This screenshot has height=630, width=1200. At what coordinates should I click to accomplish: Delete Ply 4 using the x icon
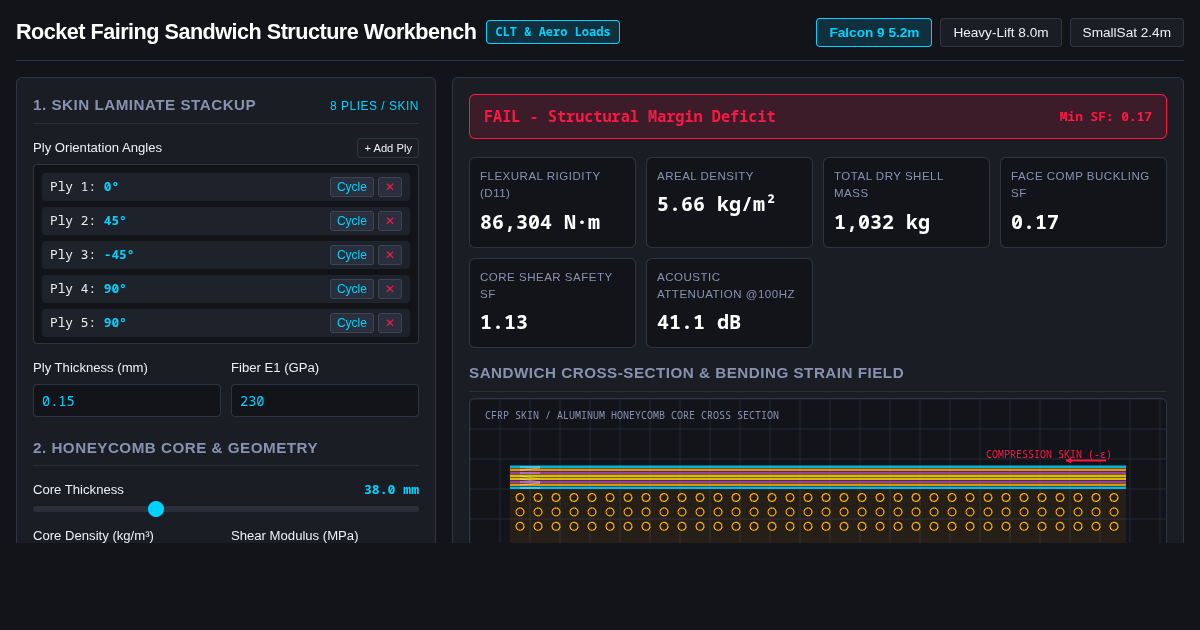point(390,289)
